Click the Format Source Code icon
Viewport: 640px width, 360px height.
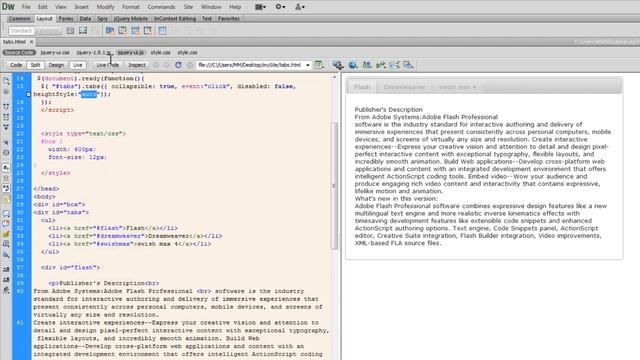[6, 290]
